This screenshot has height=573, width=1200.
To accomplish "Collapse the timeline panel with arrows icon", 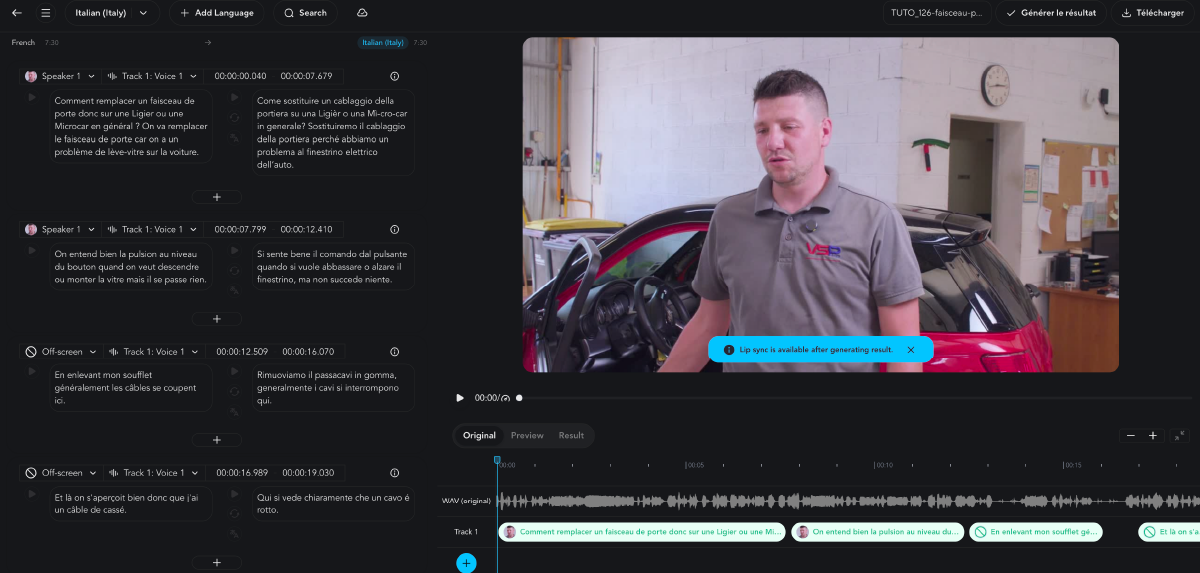I will [x=1179, y=436].
